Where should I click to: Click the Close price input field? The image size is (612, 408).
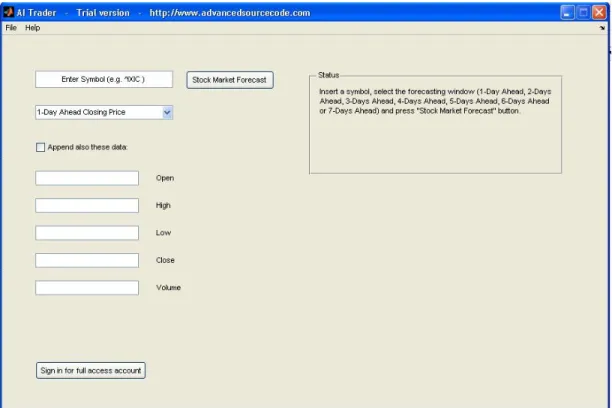click(87, 260)
